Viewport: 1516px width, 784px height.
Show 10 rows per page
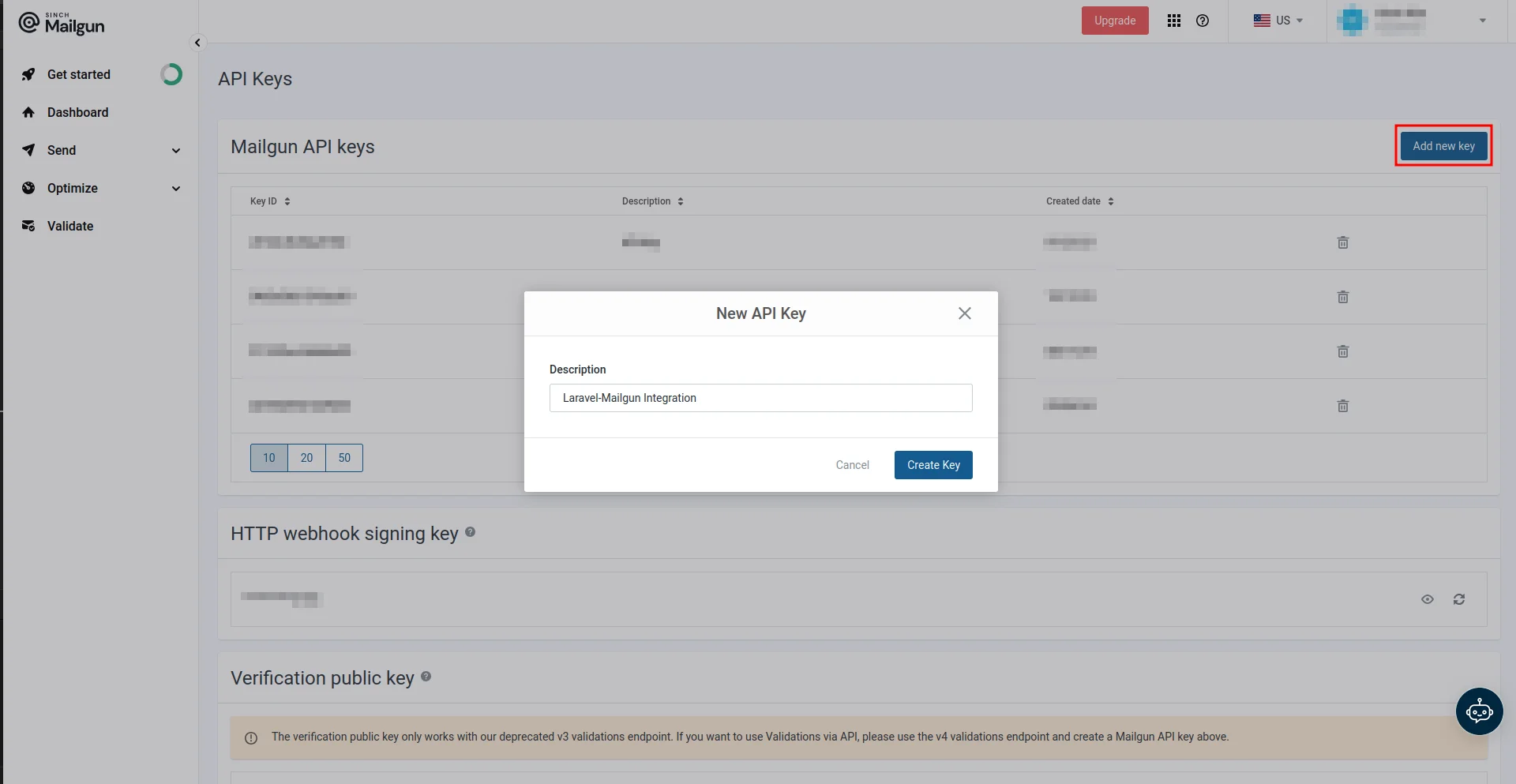(x=269, y=458)
